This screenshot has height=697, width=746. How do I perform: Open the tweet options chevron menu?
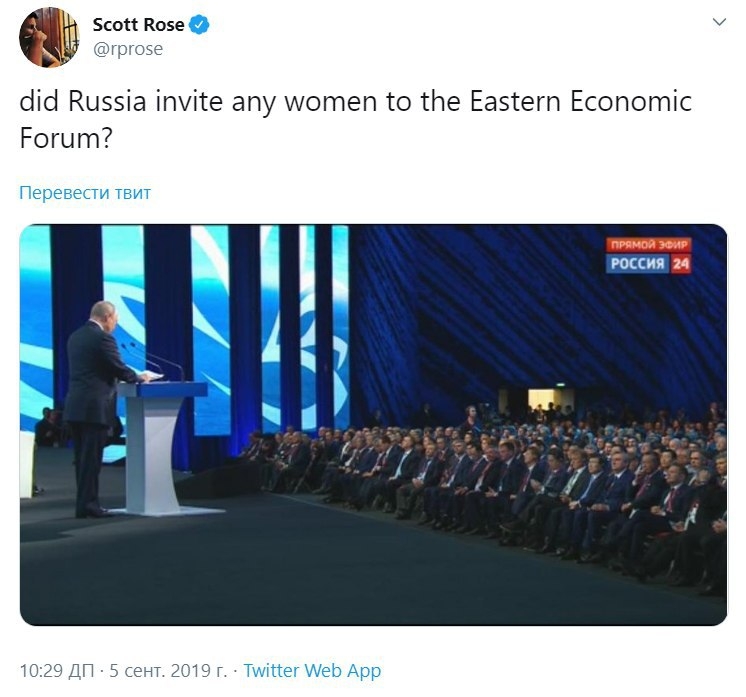pyautogui.click(x=718, y=23)
